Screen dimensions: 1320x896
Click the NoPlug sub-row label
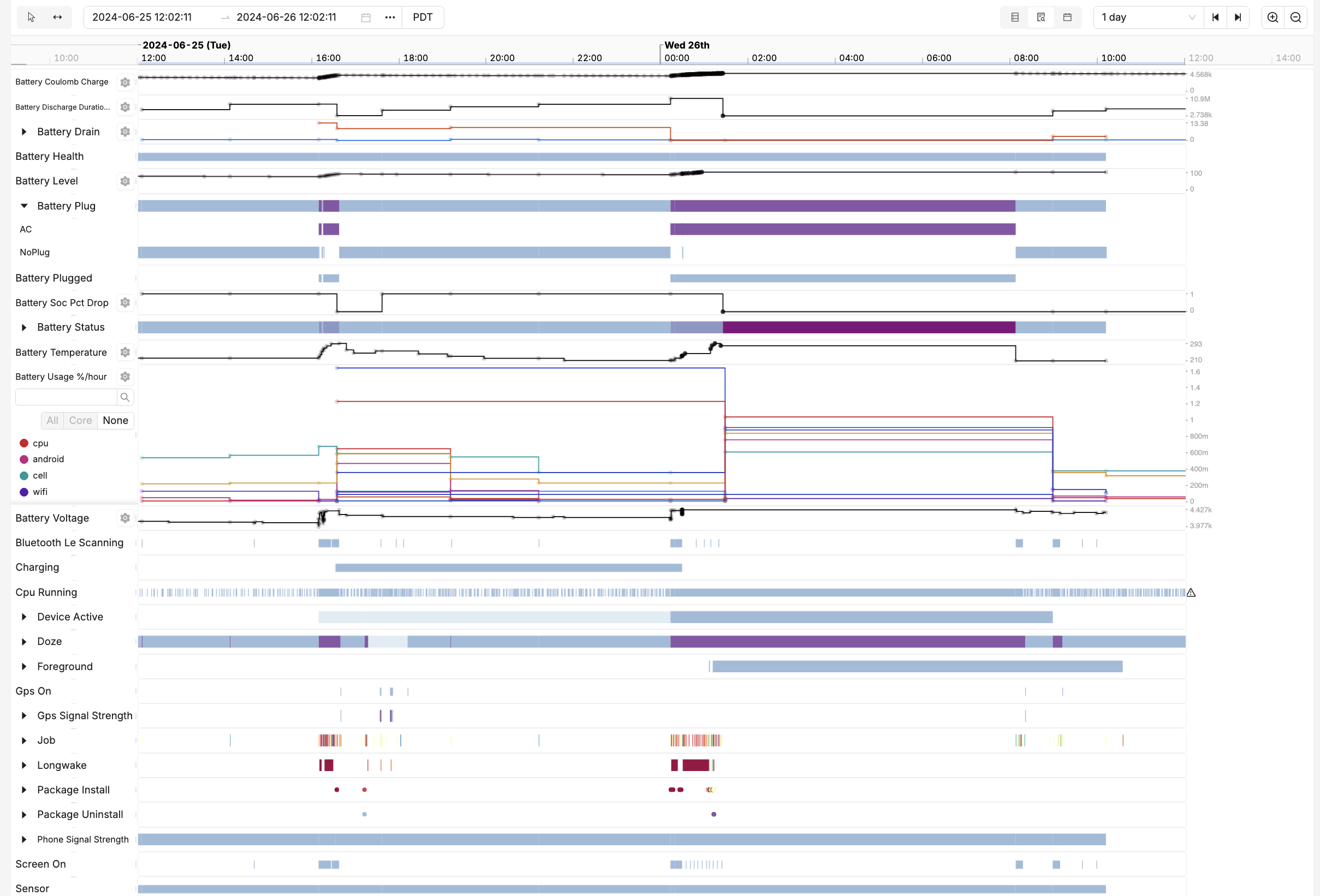34,252
